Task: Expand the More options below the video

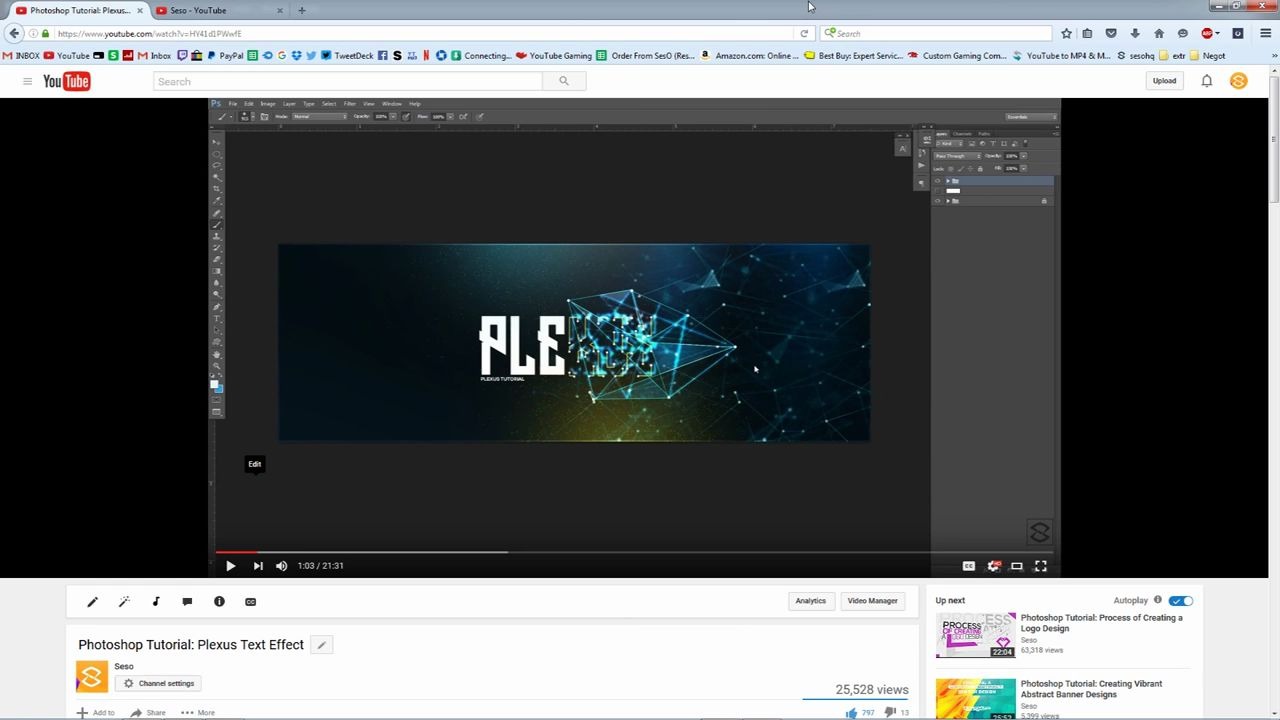Action: click(x=198, y=712)
